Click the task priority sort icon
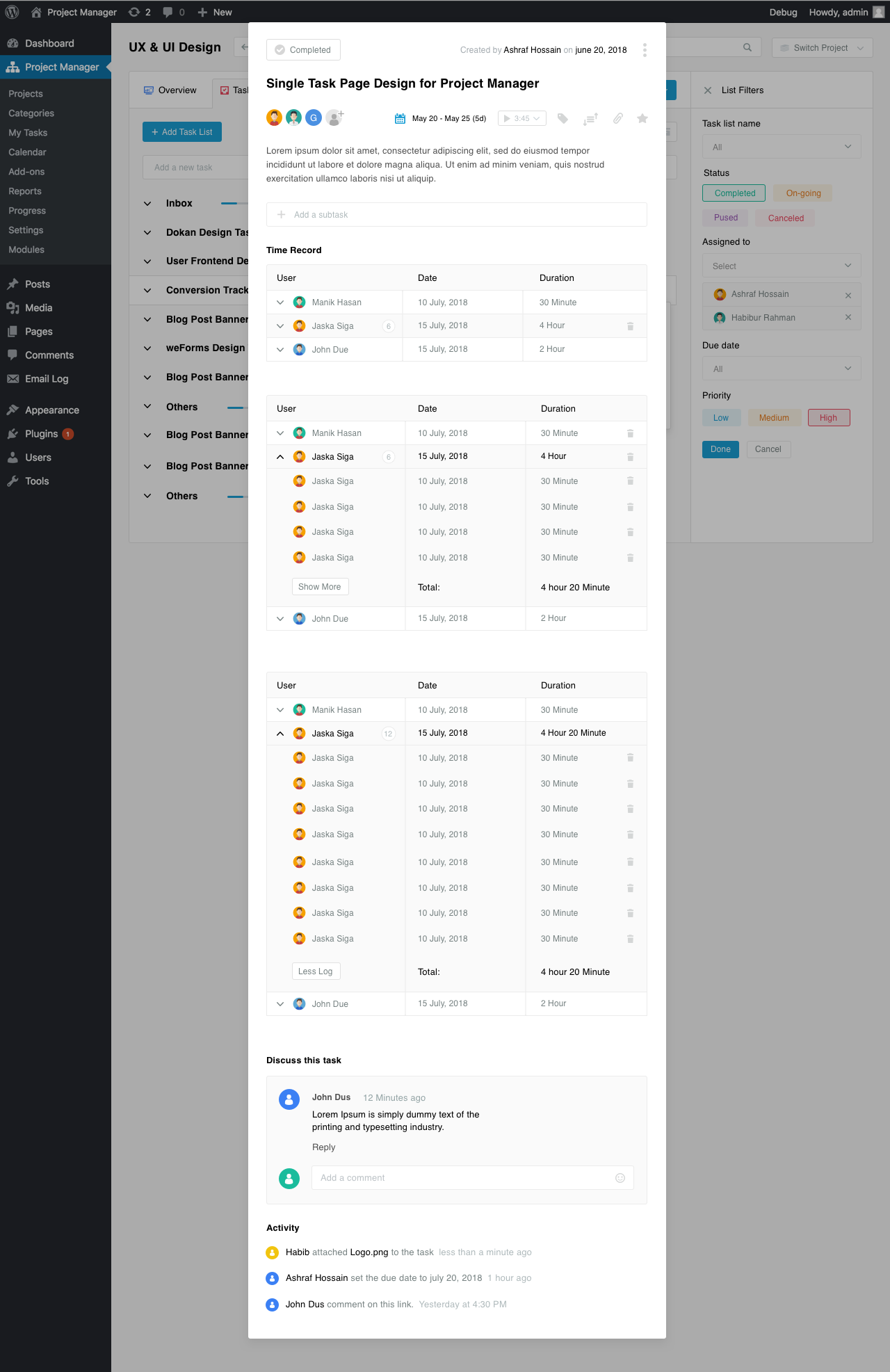The image size is (890, 1372). coord(590,119)
